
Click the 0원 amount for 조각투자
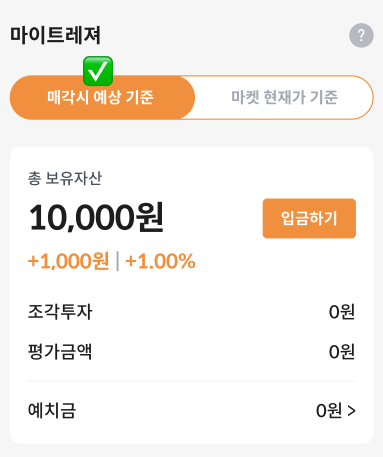click(342, 312)
